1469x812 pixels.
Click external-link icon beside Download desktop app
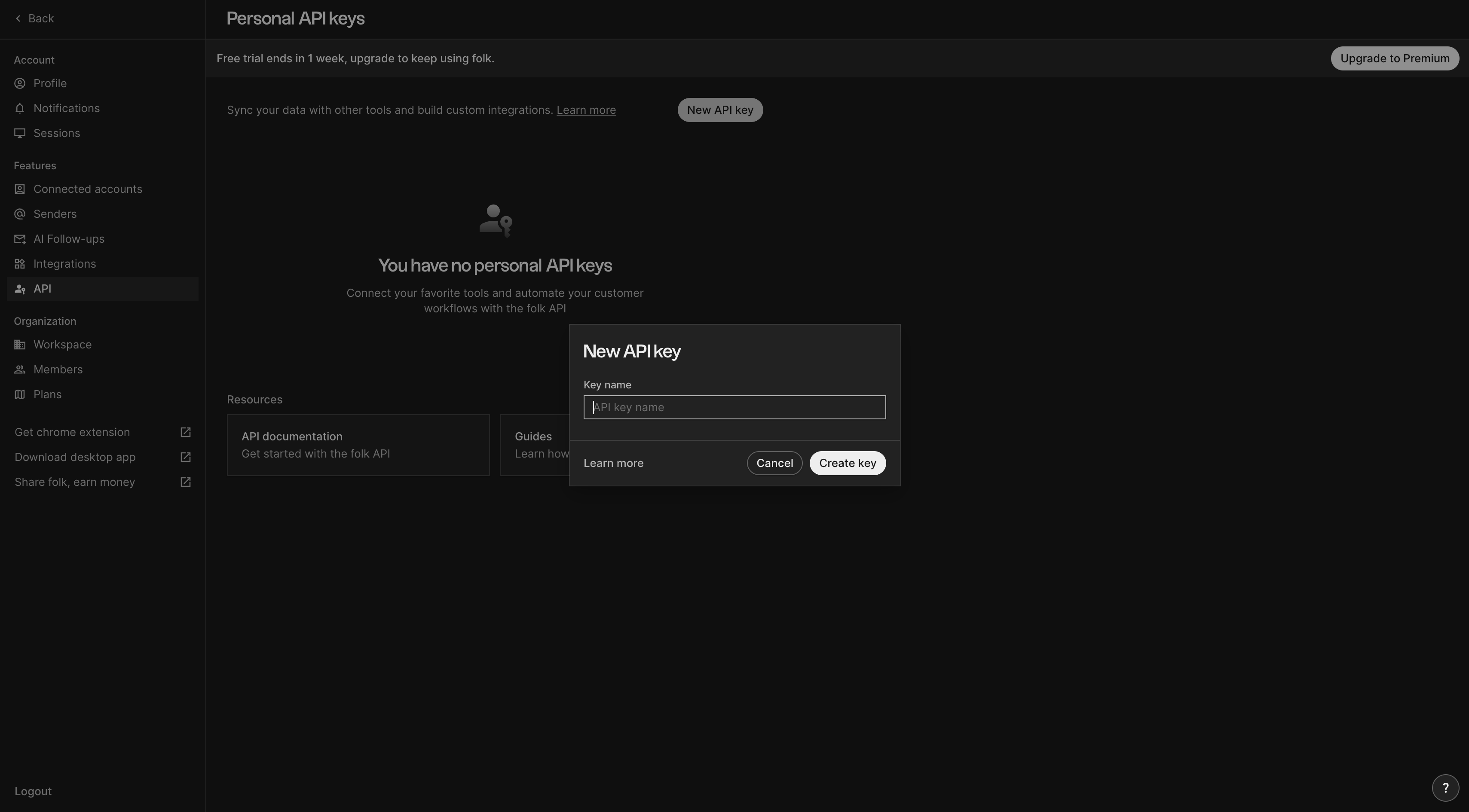coord(185,457)
